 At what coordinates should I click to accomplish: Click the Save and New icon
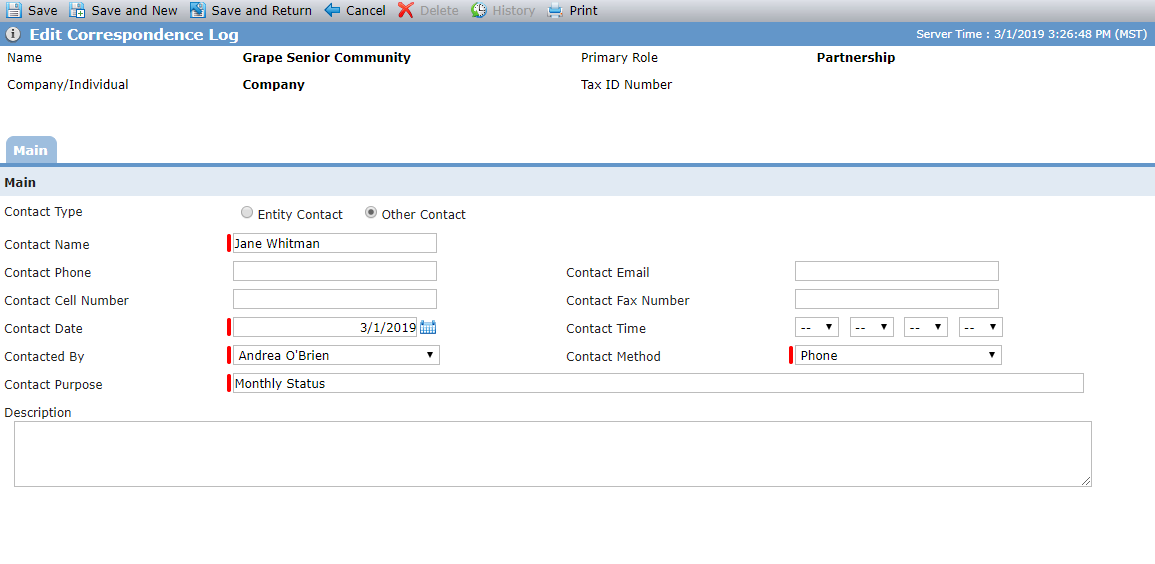(77, 10)
